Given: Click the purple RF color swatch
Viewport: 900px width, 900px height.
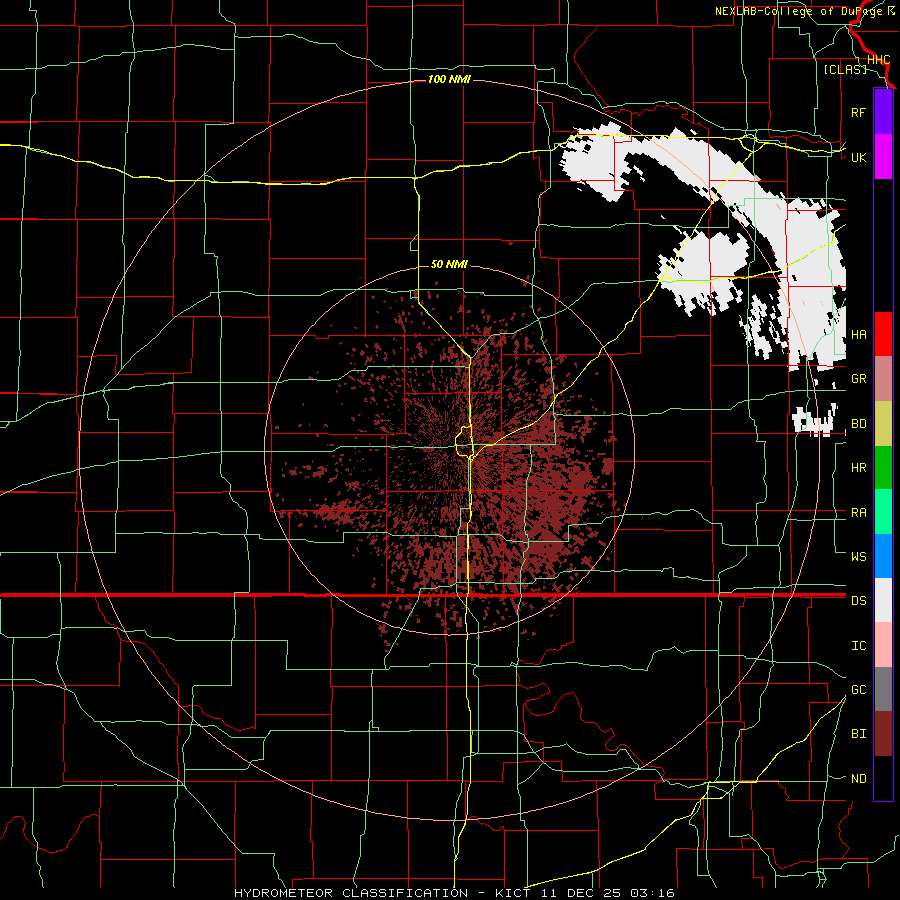Looking at the screenshot, I should pos(883,112).
